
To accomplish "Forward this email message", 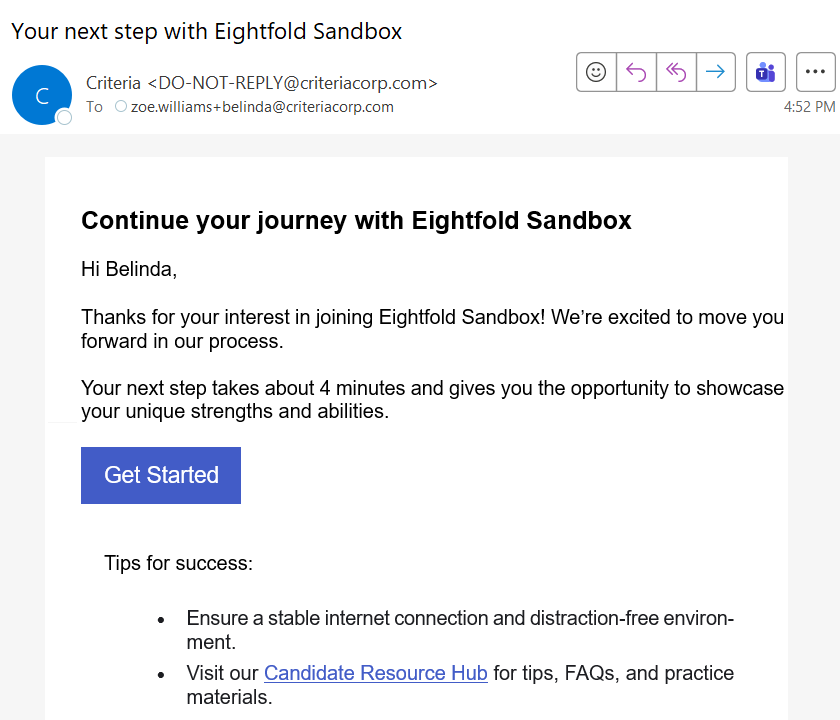I will point(715,72).
